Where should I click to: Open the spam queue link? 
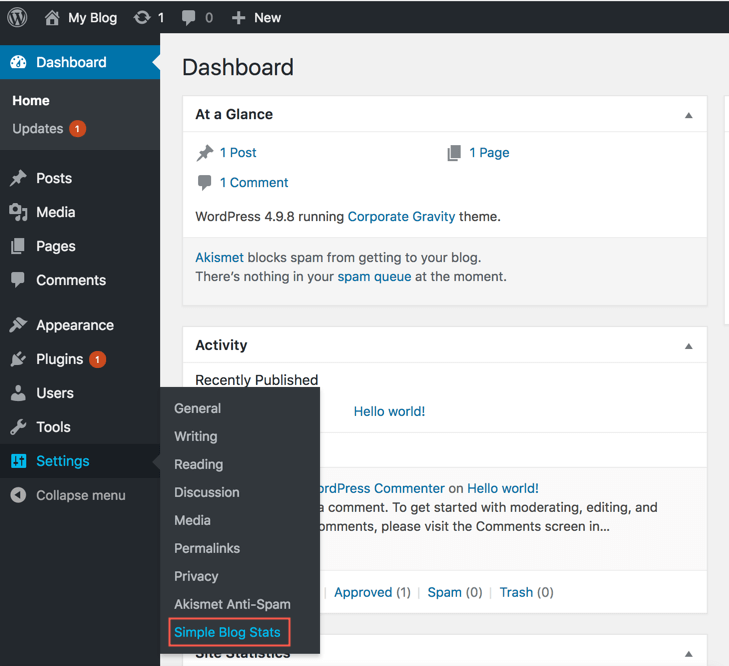tap(374, 277)
